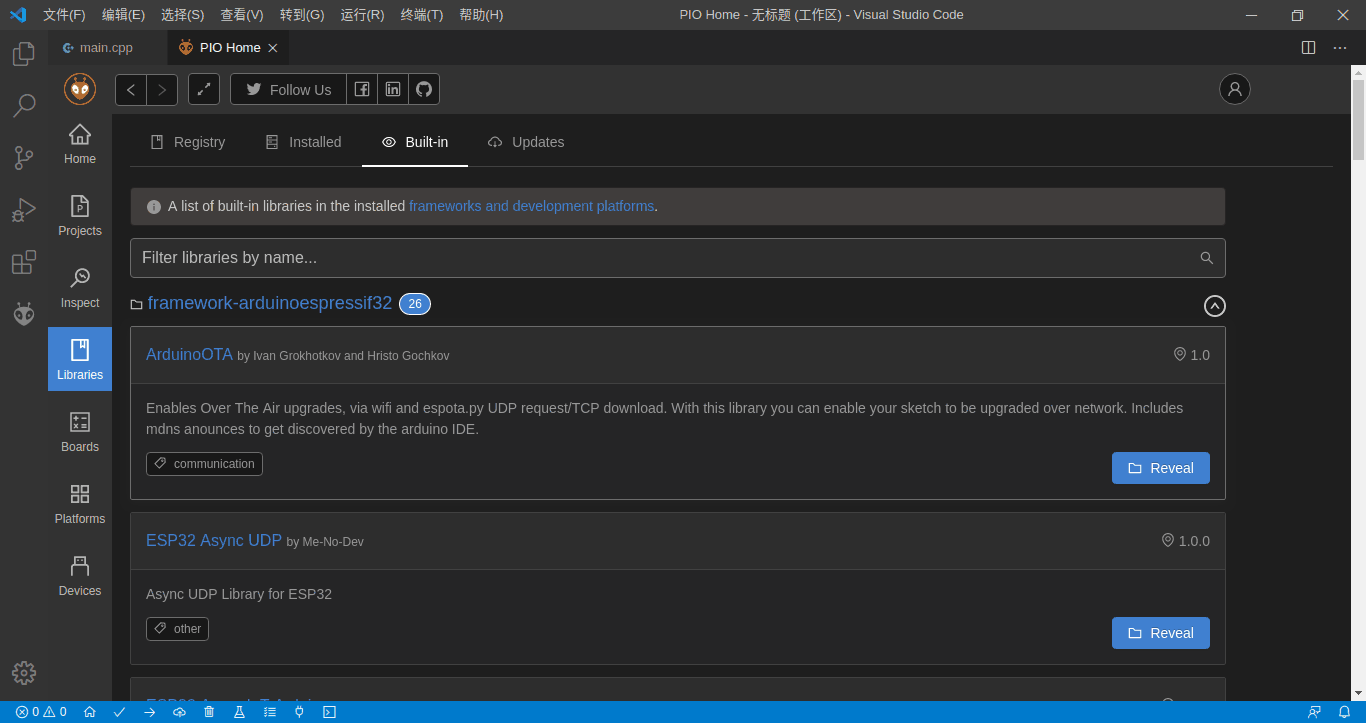
Task: Click the PlatformIO Upload arrow icon
Action: pos(150,712)
